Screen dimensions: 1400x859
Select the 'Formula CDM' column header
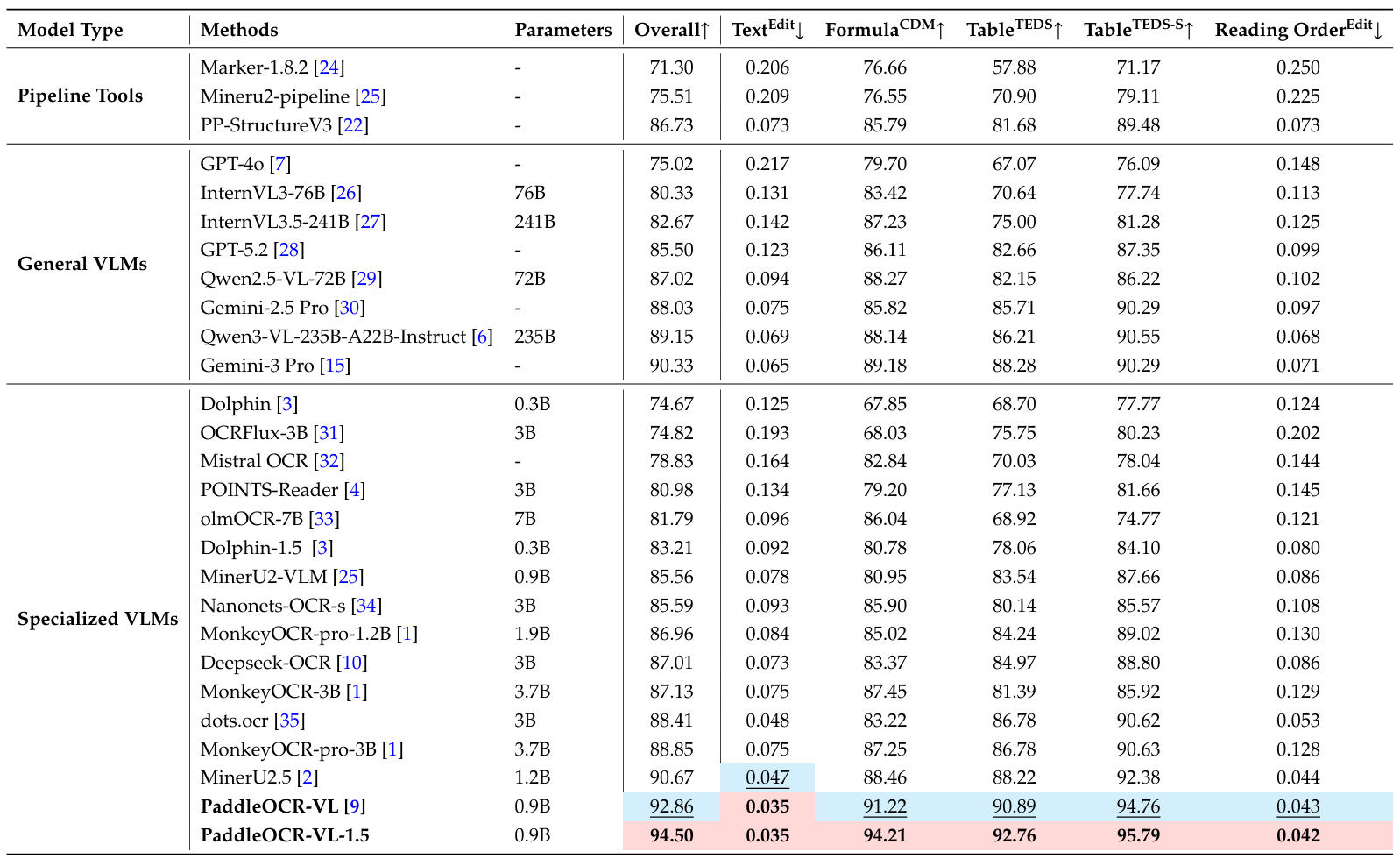click(885, 29)
